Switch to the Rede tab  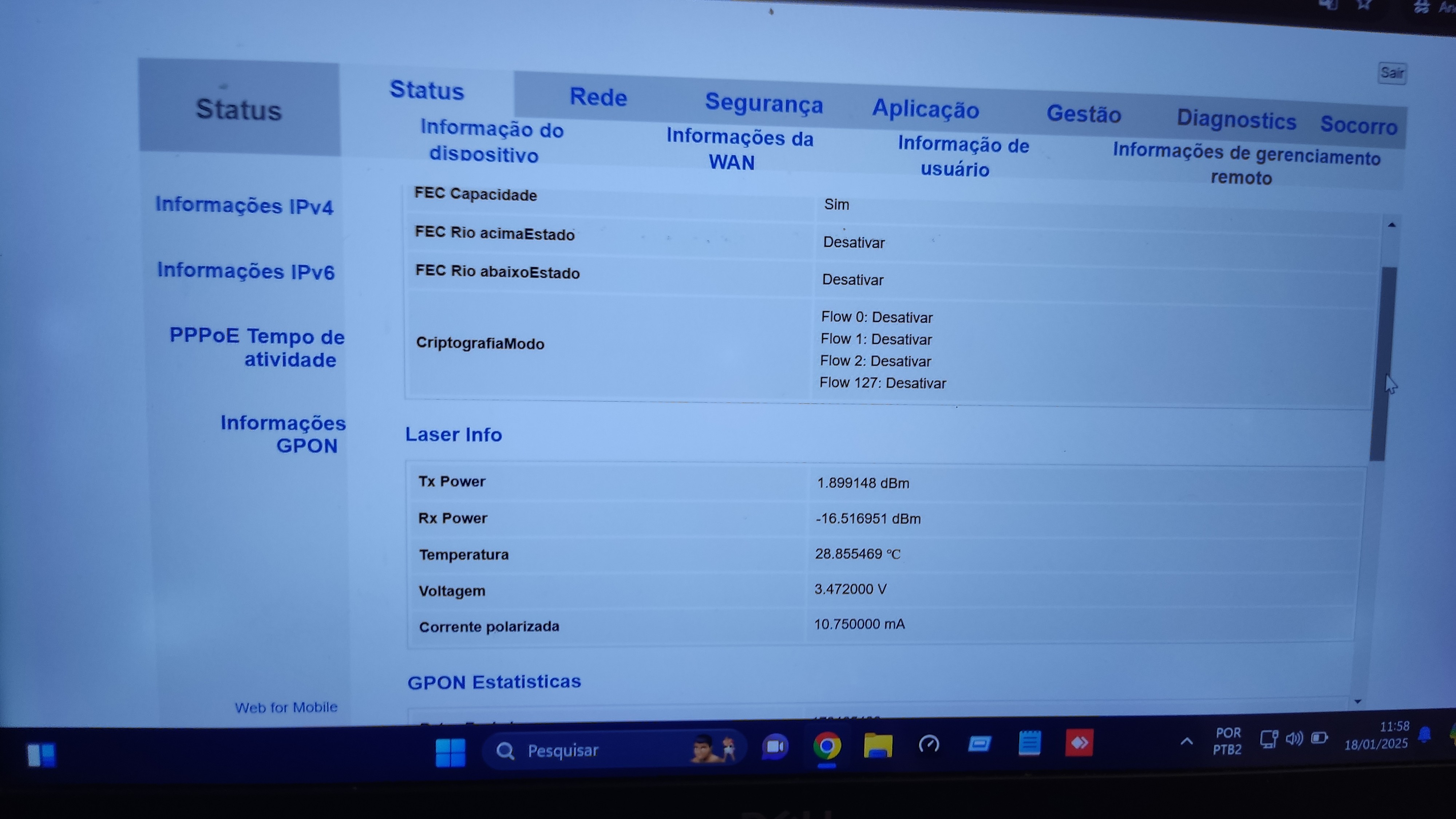(x=598, y=97)
